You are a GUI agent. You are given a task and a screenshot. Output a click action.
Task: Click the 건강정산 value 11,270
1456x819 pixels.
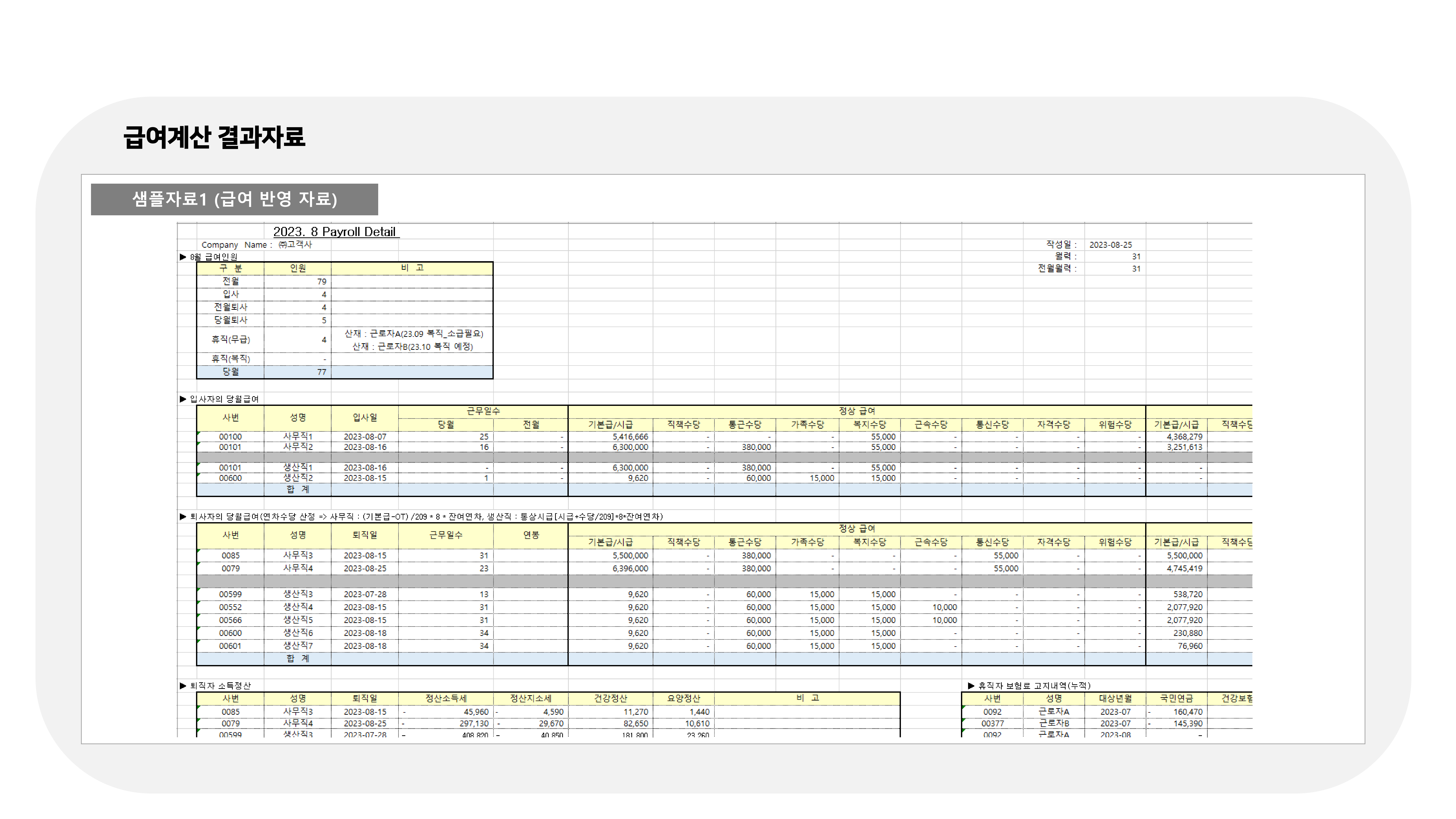(636, 712)
